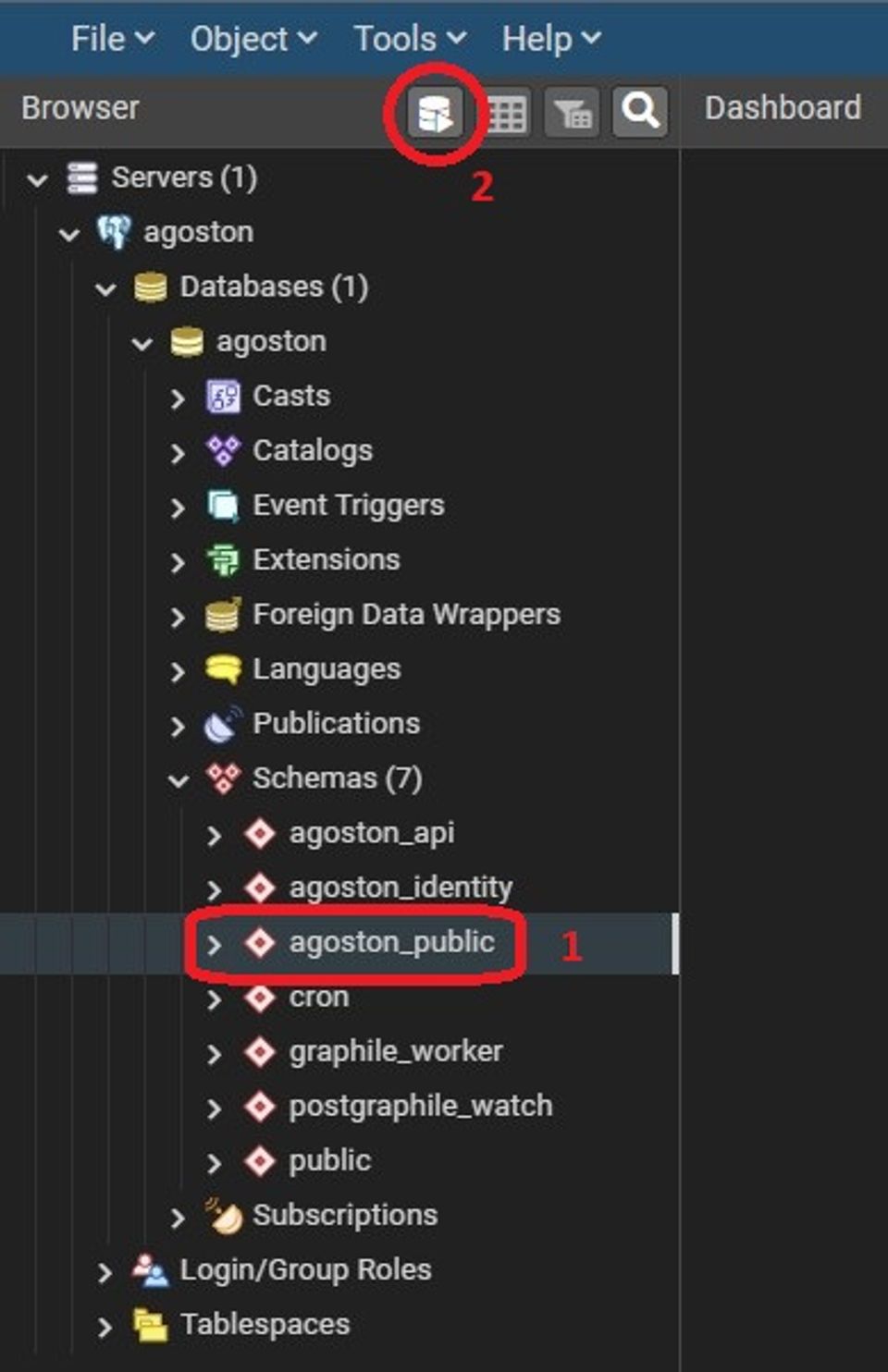Click the Foreign Data Wrappers icon
This screenshot has width=888, height=1372.
[223, 615]
